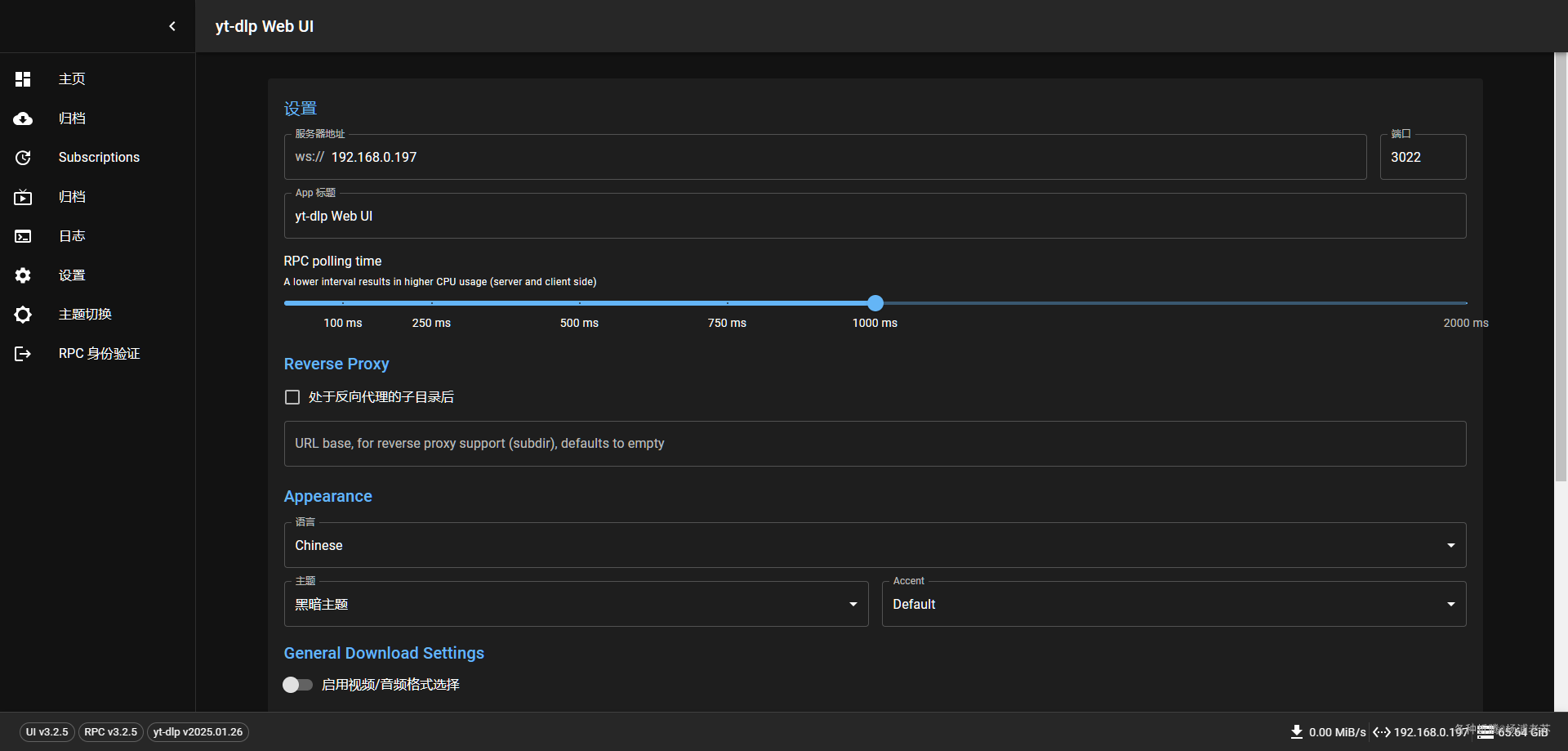Click the Appearance section heading
Screen dimensions: 1568x751
coord(327,497)
